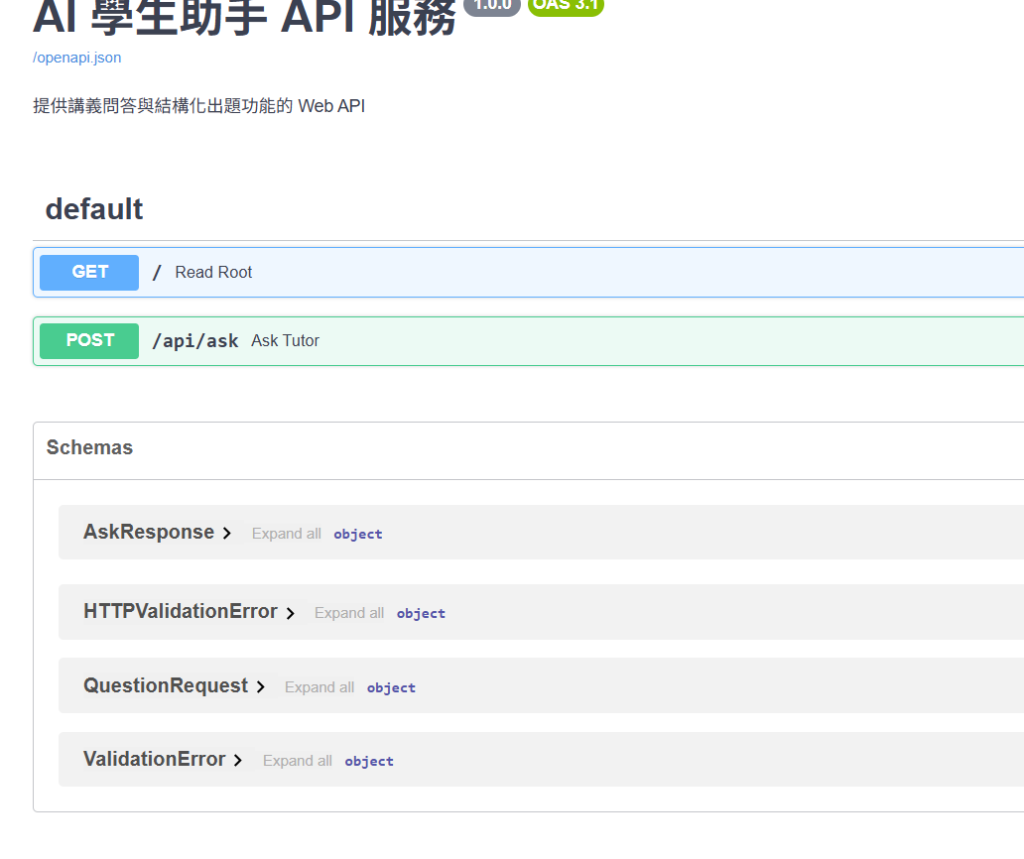Expand the HTTPValidationError schema

(x=180, y=611)
